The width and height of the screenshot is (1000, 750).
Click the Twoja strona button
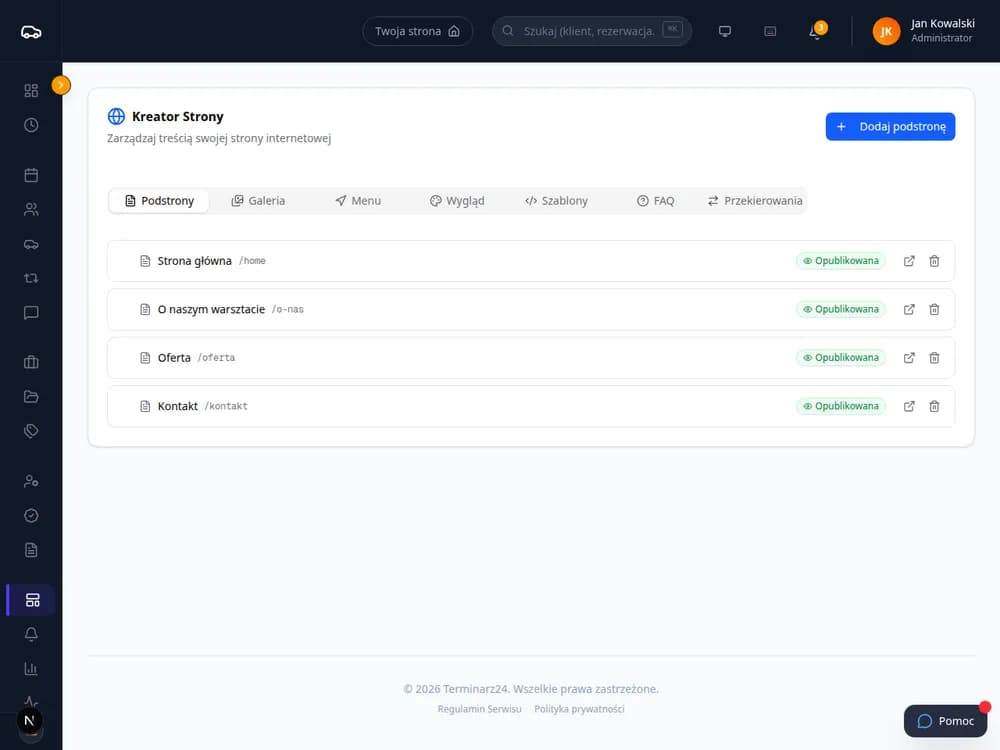click(x=417, y=31)
